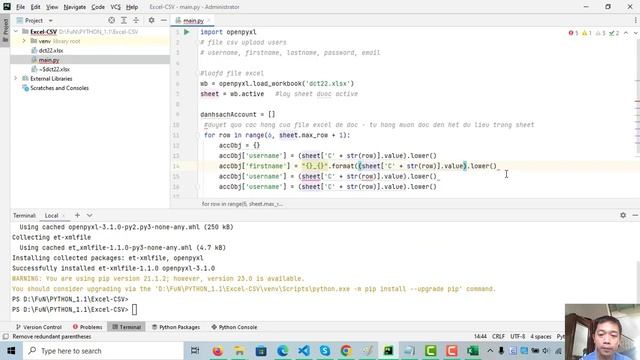
Task: Click the collapse all icon in Project panel
Action: coord(136,20)
